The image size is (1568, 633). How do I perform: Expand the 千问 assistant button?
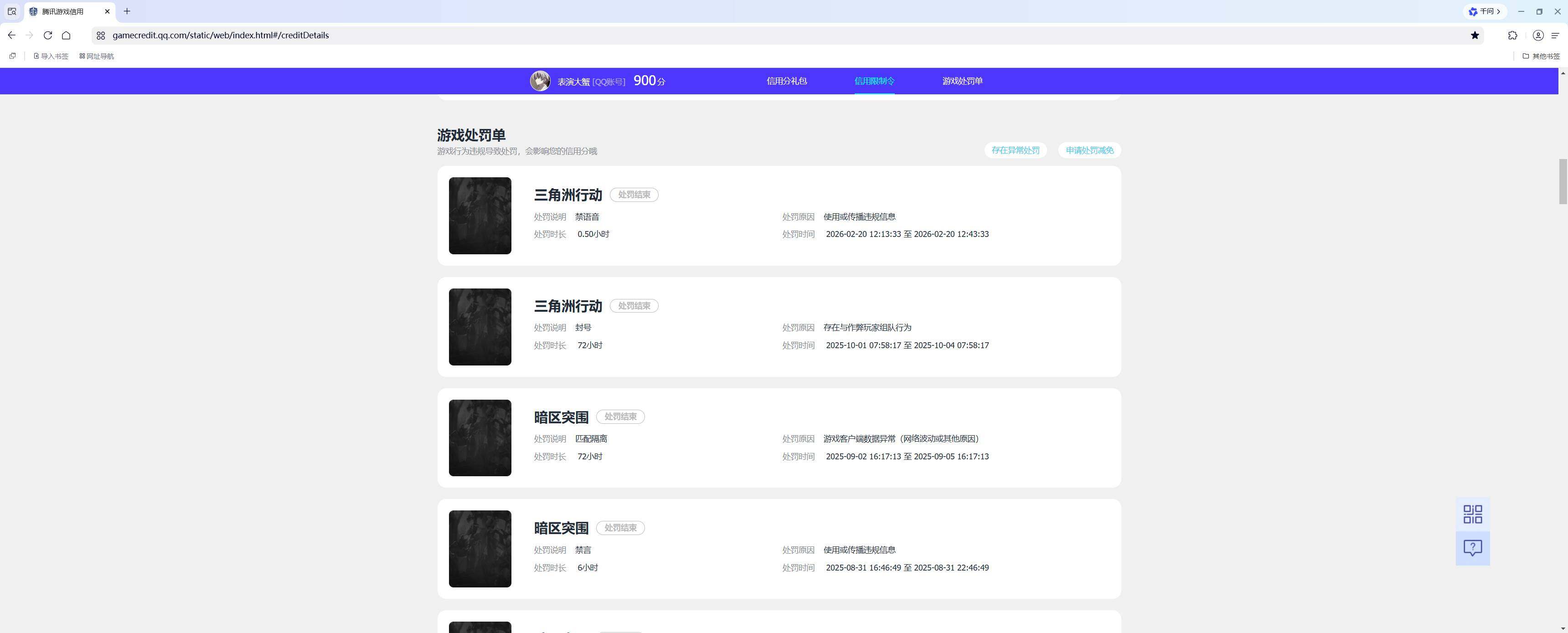(1485, 11)
